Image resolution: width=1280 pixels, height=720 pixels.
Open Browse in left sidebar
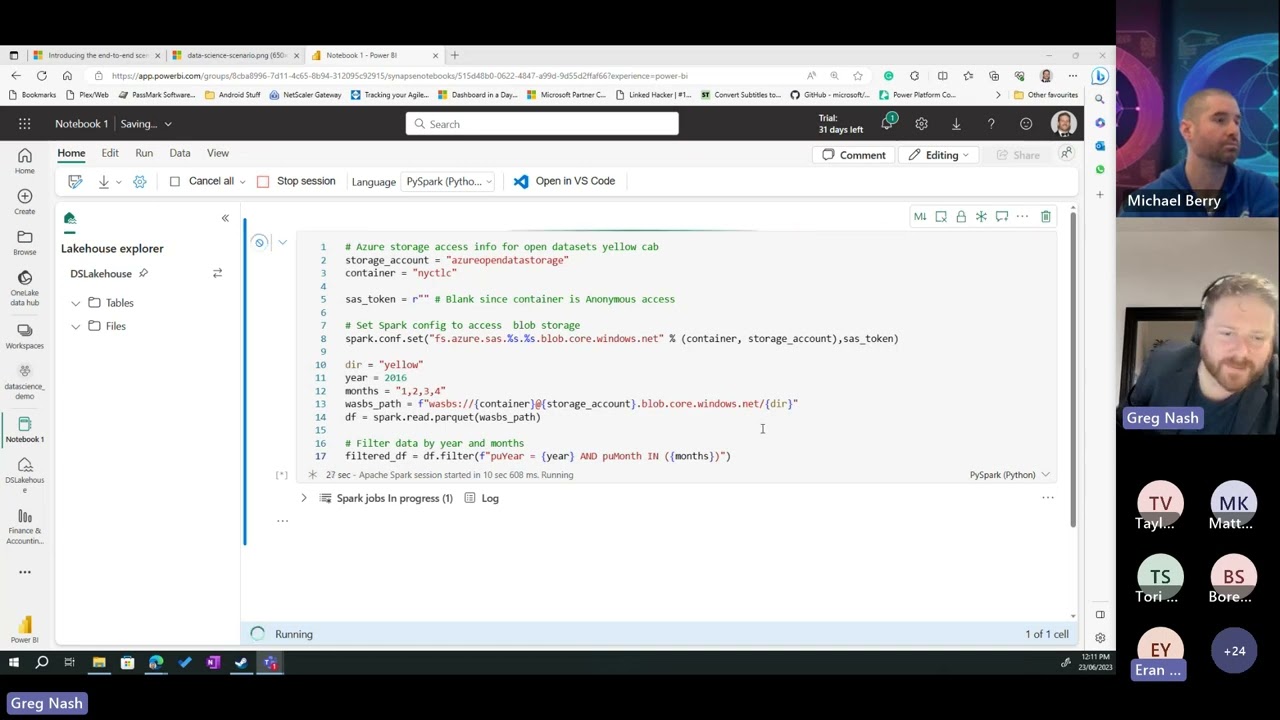[24, 242]
